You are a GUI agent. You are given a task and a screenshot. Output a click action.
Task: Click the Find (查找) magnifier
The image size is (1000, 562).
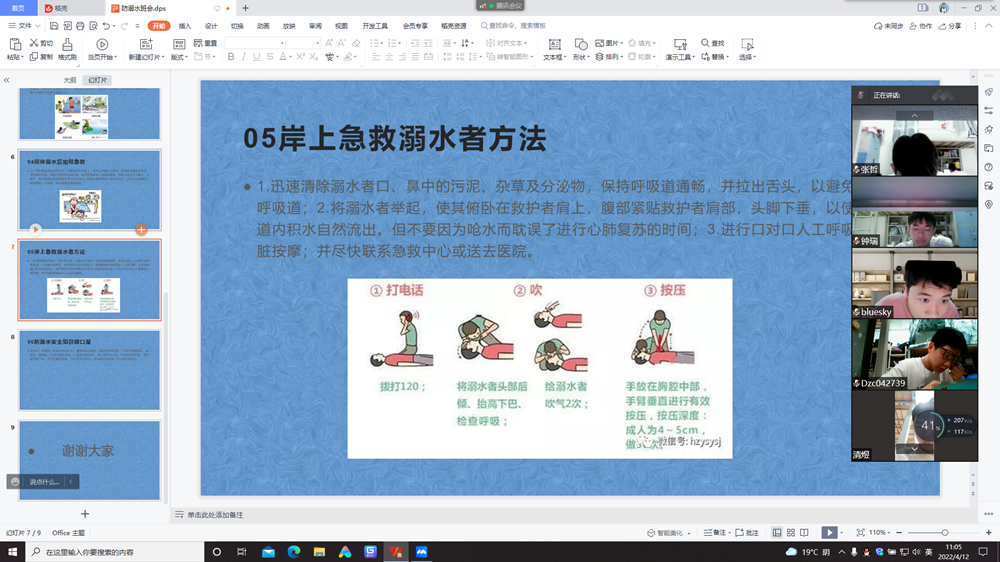pos(705,43)
